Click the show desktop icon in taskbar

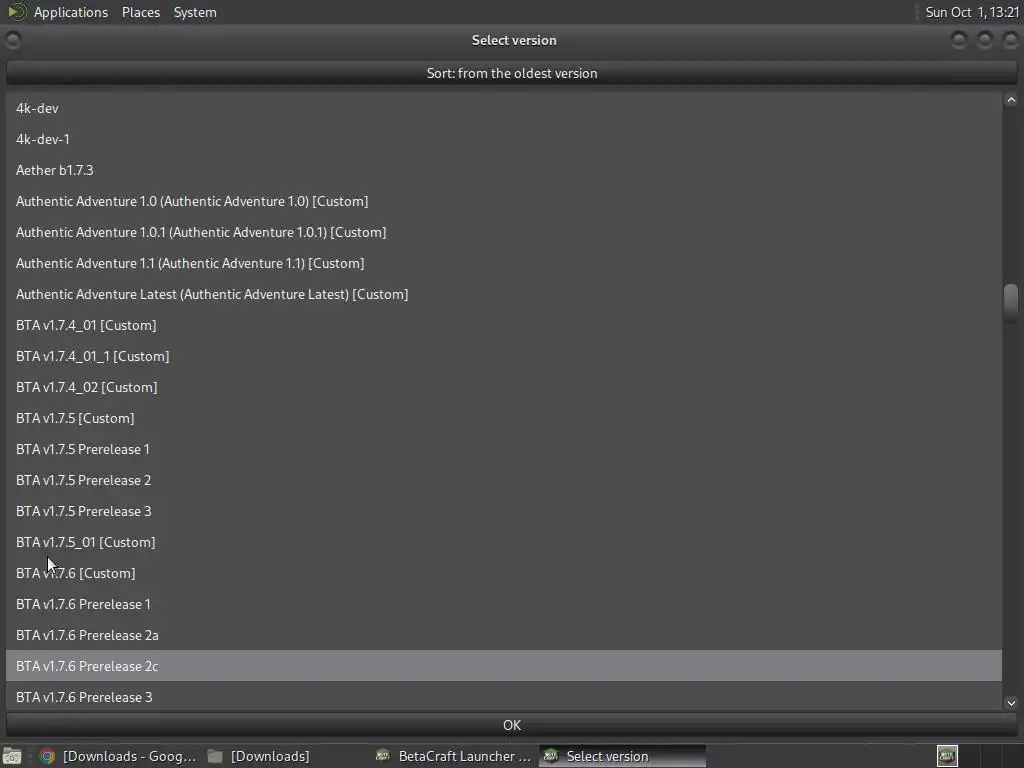click(x=12, y=756)
